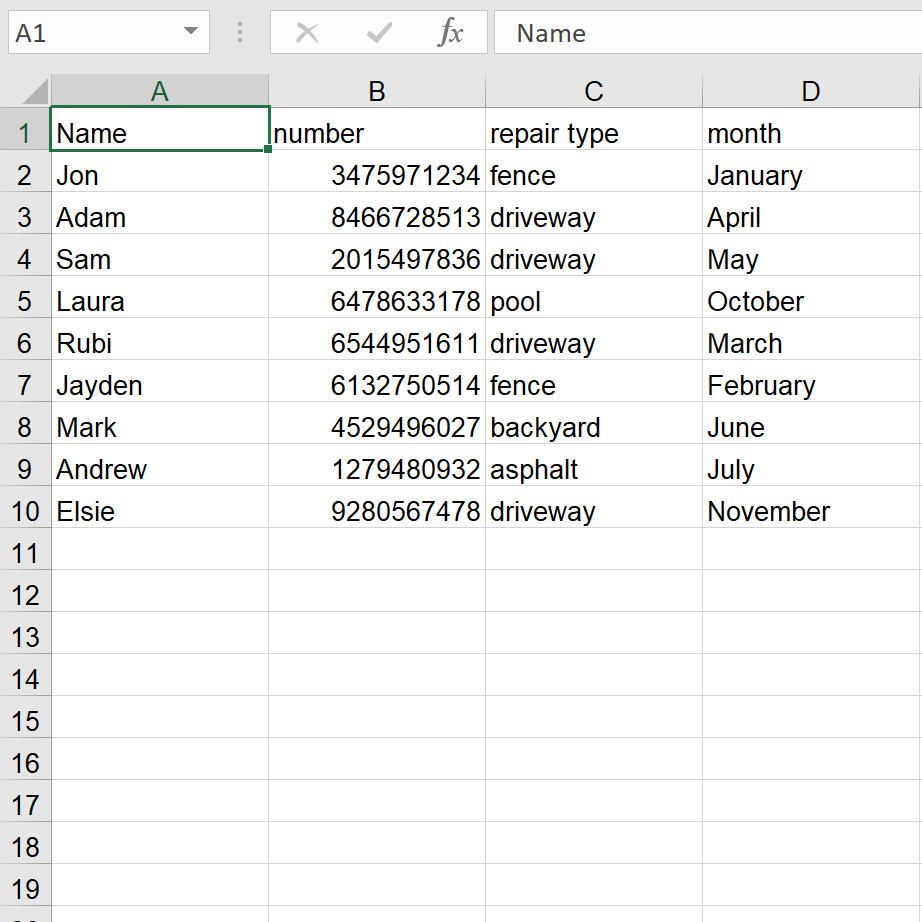Select column C header
Screen dimensions: 922x922
tap(594, 91)
